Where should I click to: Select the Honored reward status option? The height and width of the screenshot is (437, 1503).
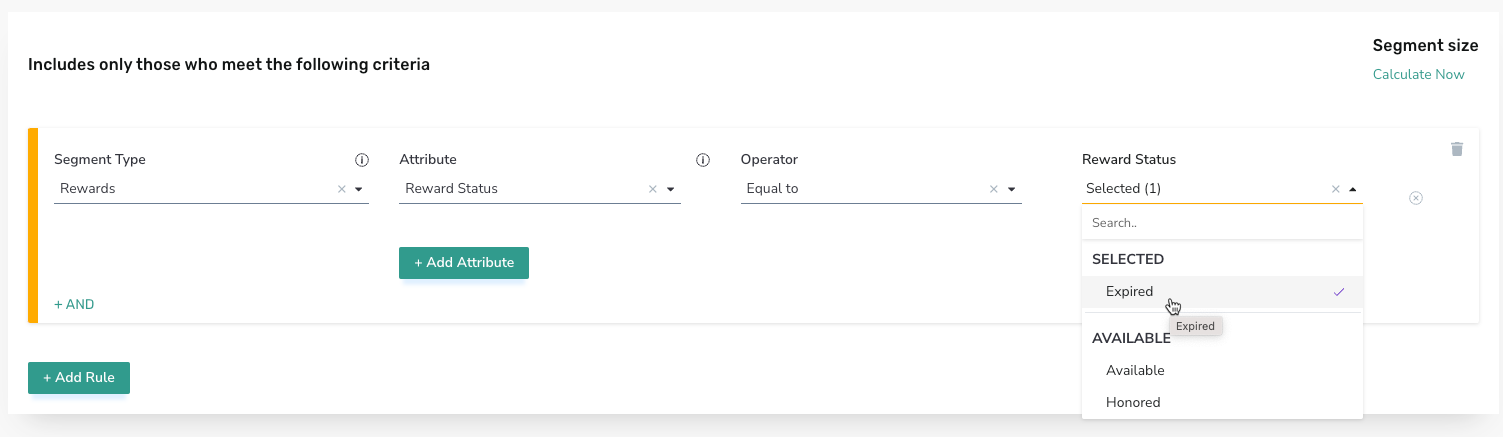tap(1222, 402)
